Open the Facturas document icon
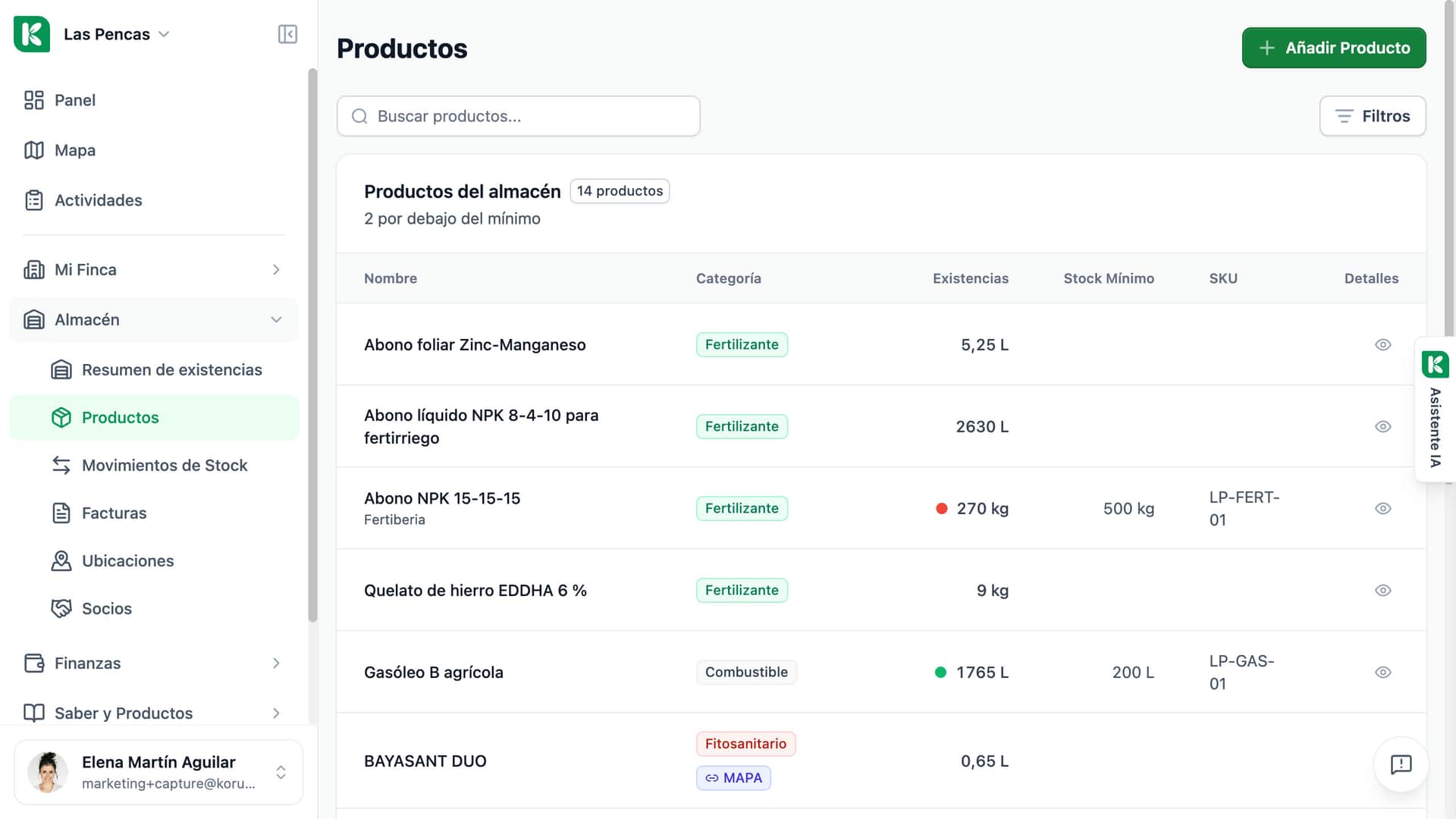The image size is (1456, 819). (x=61, y=513)
